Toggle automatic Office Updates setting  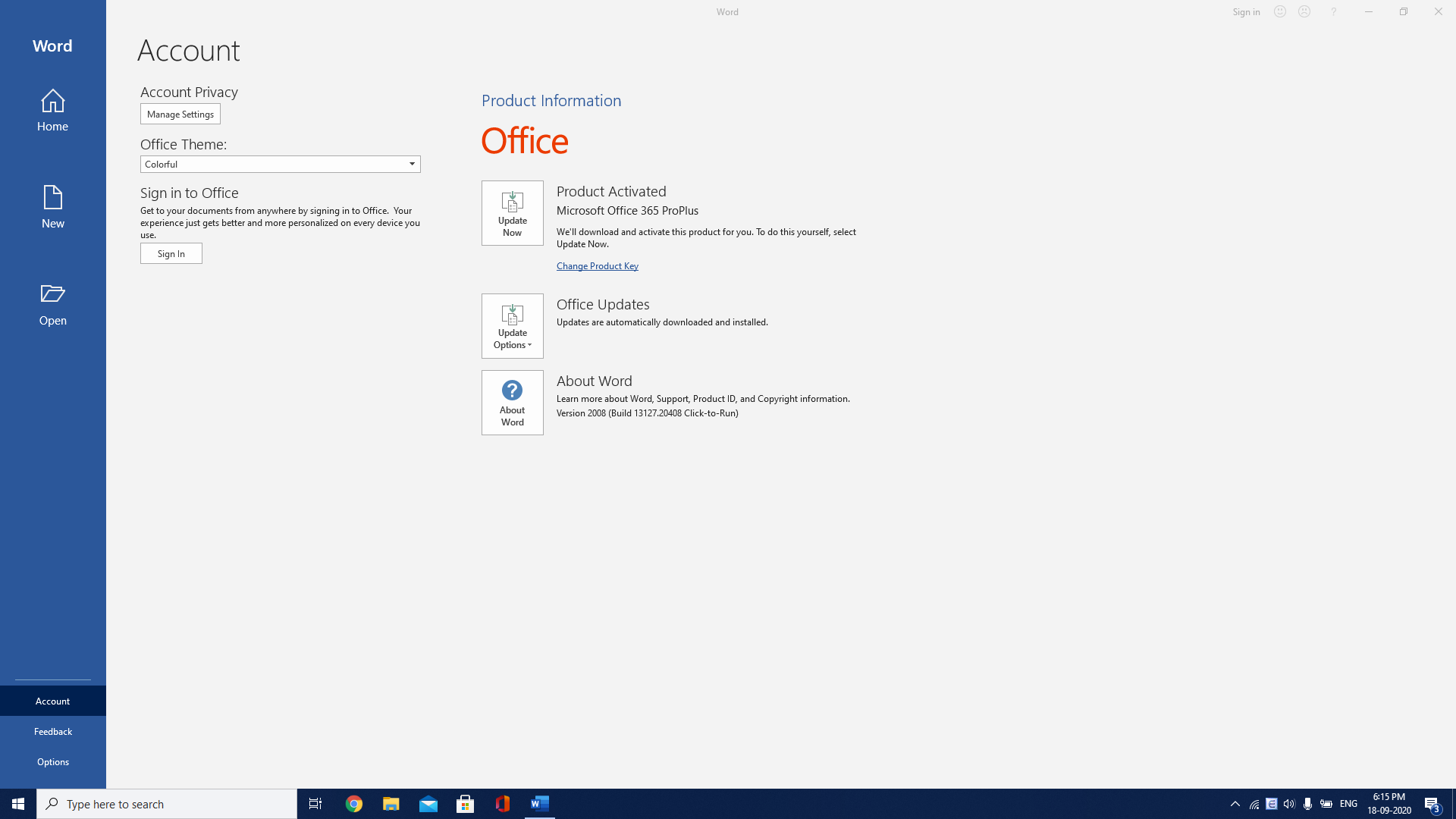pyautogui.click(x=512, y=325)
